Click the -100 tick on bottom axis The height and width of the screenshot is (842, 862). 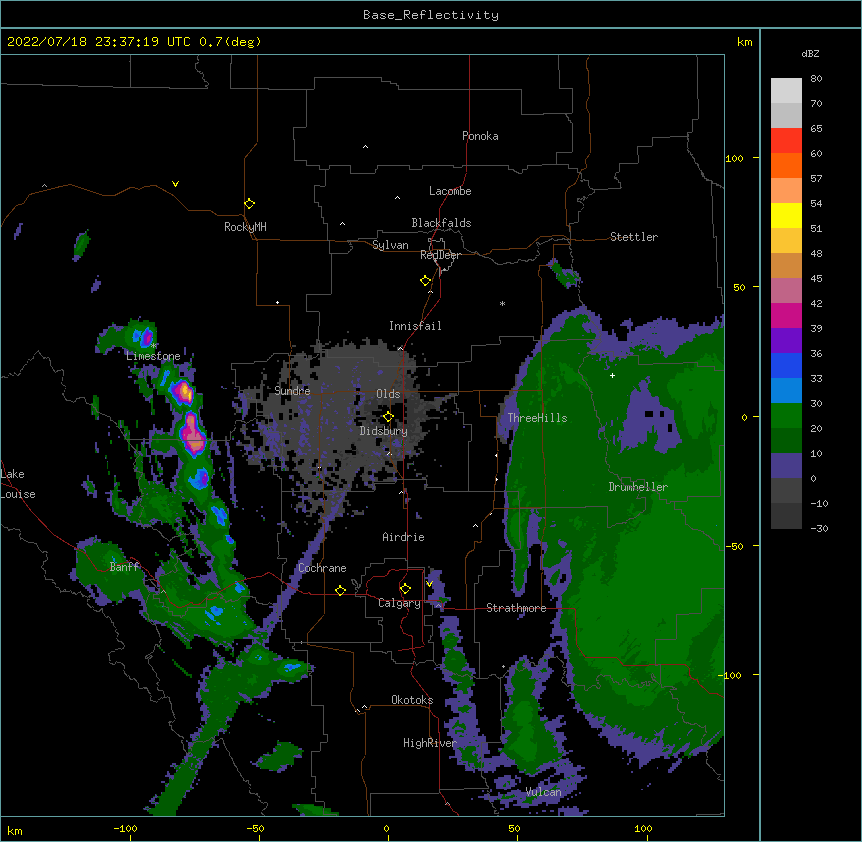[126, 828]
